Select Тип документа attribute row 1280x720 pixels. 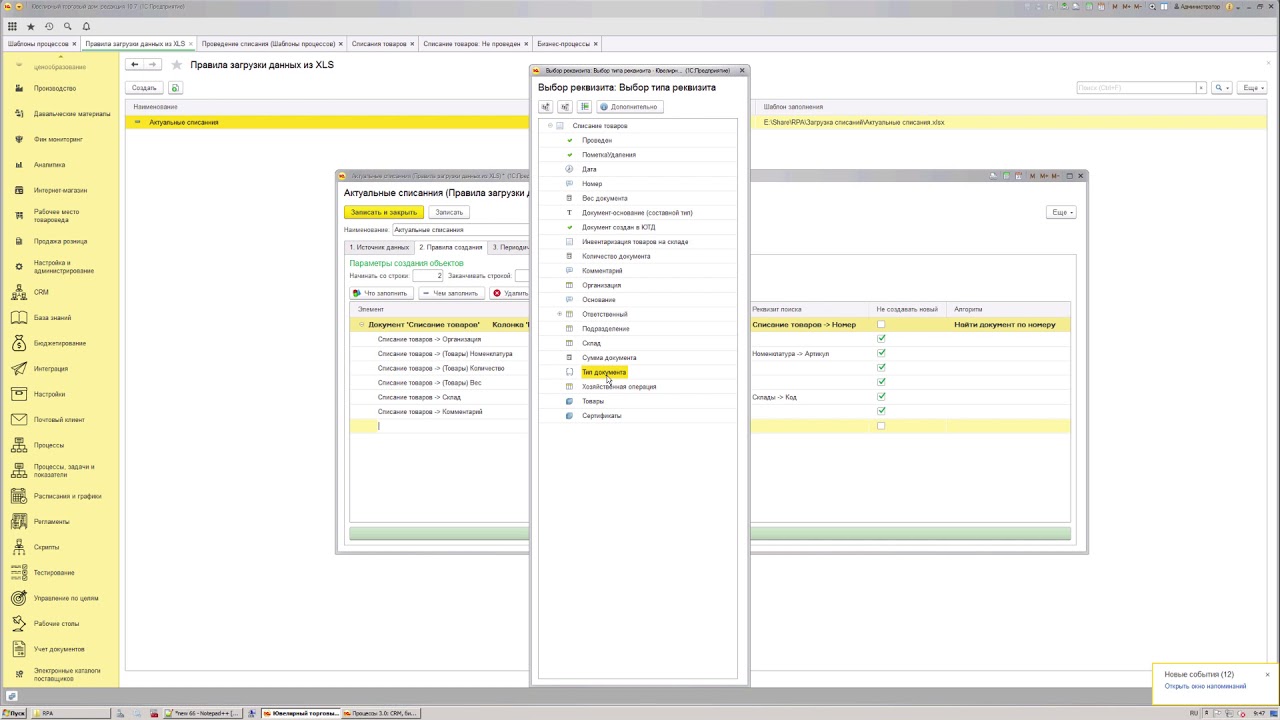603,372
